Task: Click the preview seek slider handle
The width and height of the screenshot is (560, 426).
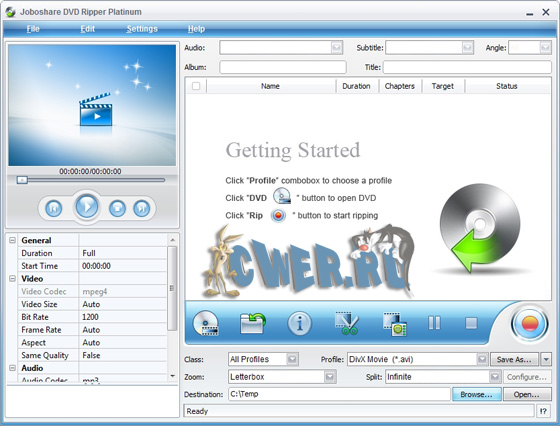Action: point(22,180)
